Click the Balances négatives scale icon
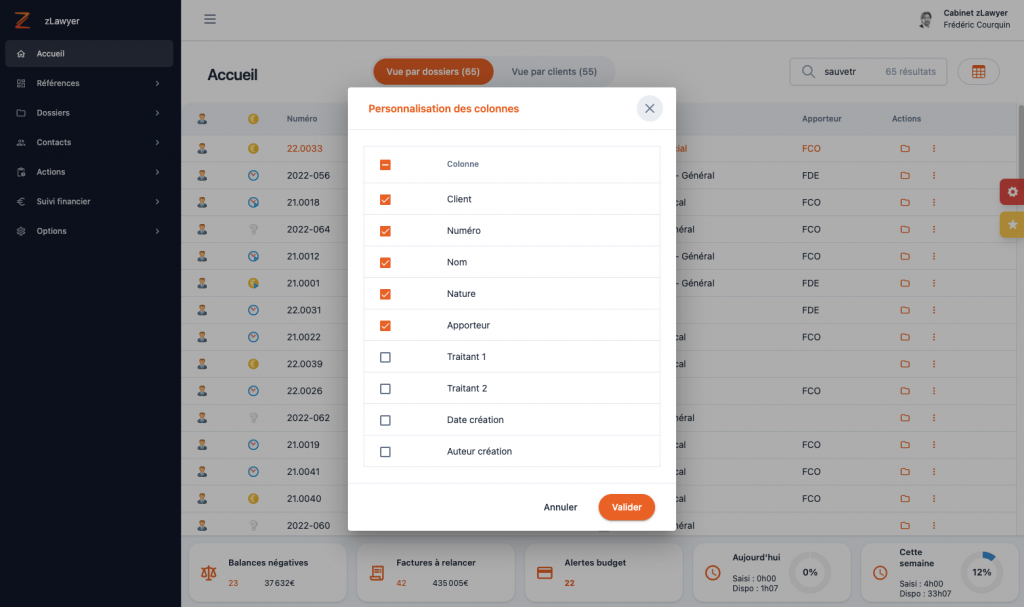This screenshot has width=1024, height=607. [209, 573]
